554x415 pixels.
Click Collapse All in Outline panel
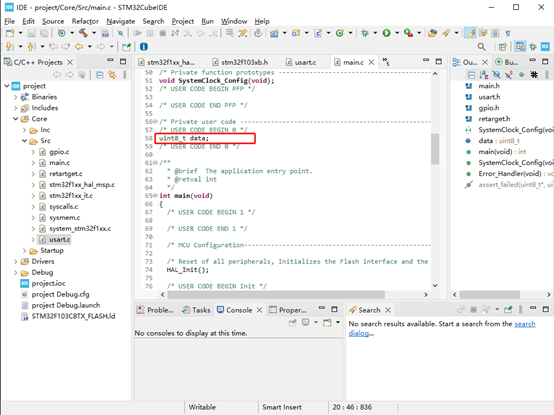click(x=471, y=75)
